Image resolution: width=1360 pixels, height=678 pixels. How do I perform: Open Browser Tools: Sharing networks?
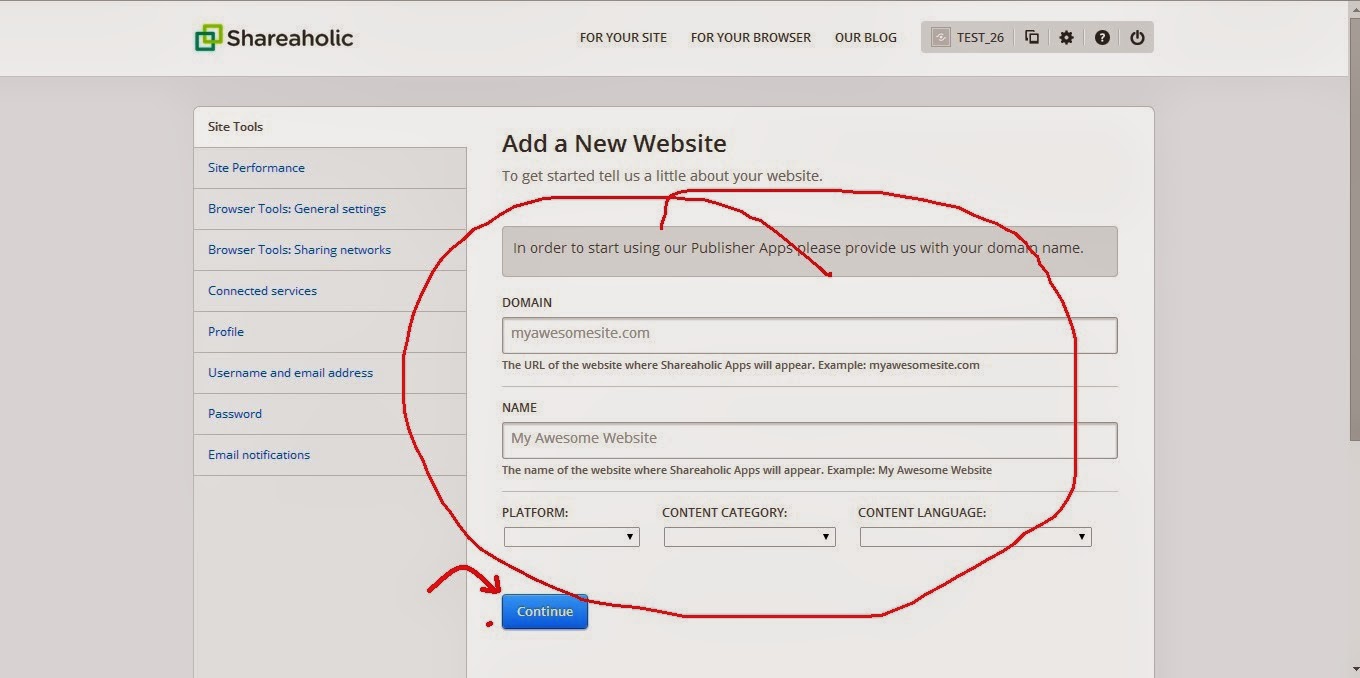click(x=299, y=250)
